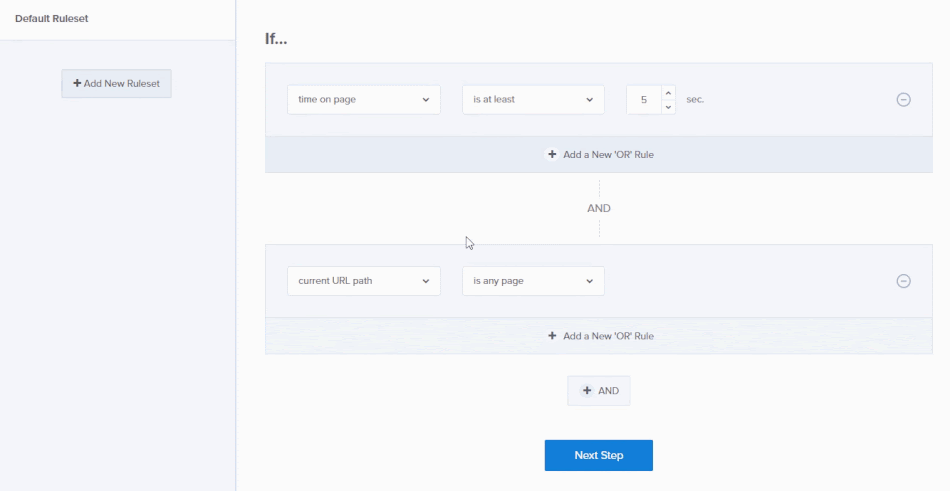Decrease seconds with the down arrow

coord(668,107)
